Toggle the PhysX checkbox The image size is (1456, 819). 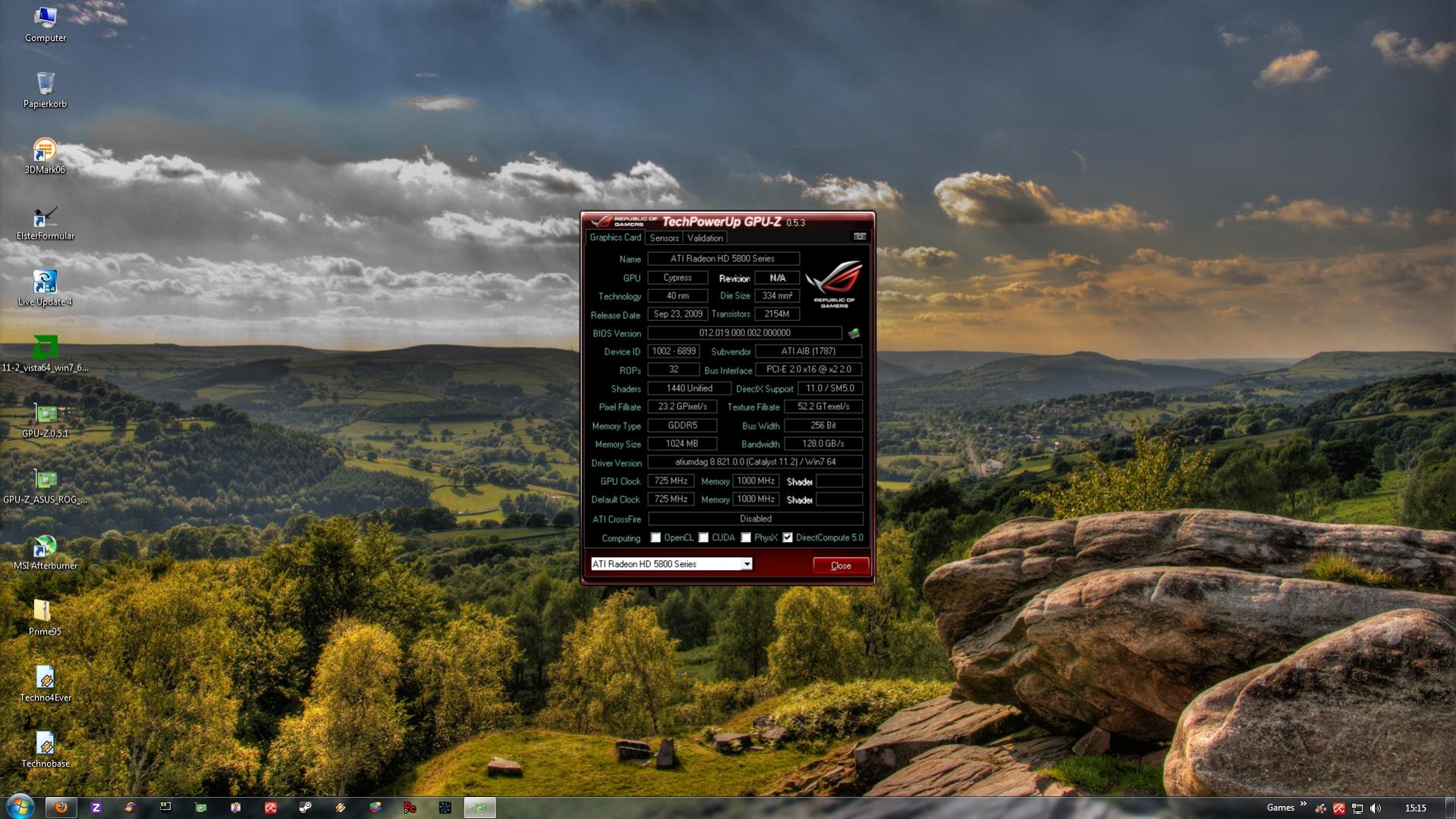click(746, 538)
